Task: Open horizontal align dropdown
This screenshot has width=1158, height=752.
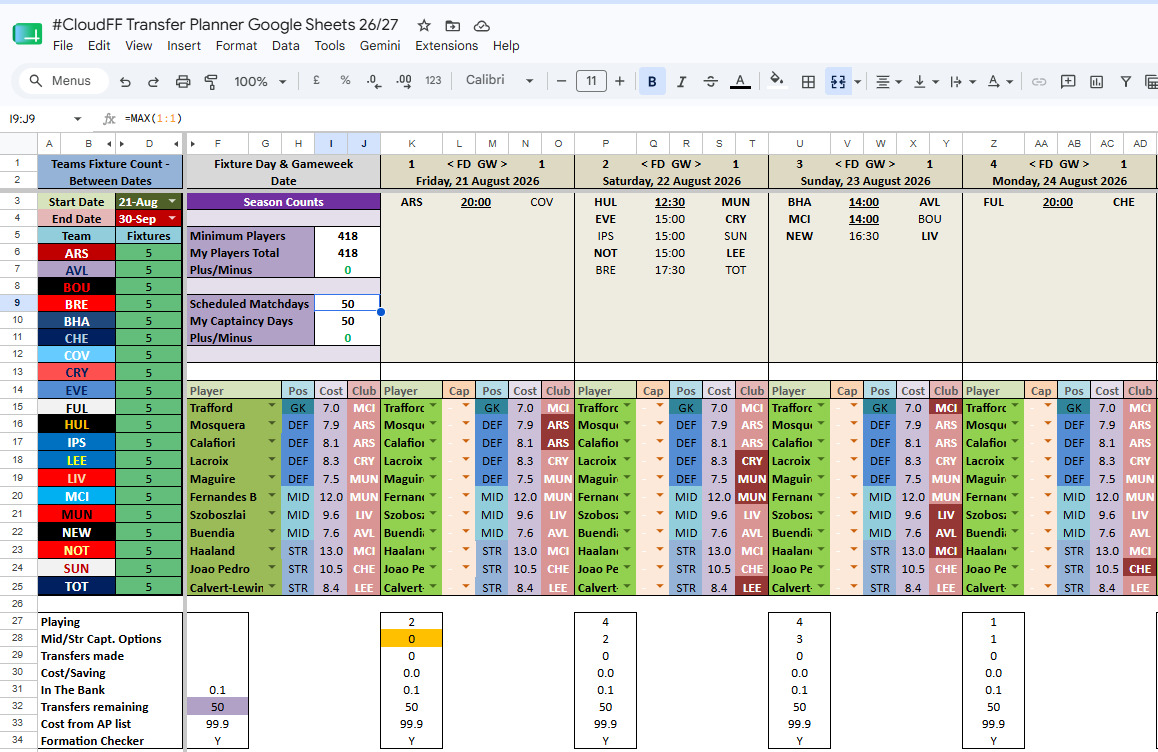Action: [888, 81]
